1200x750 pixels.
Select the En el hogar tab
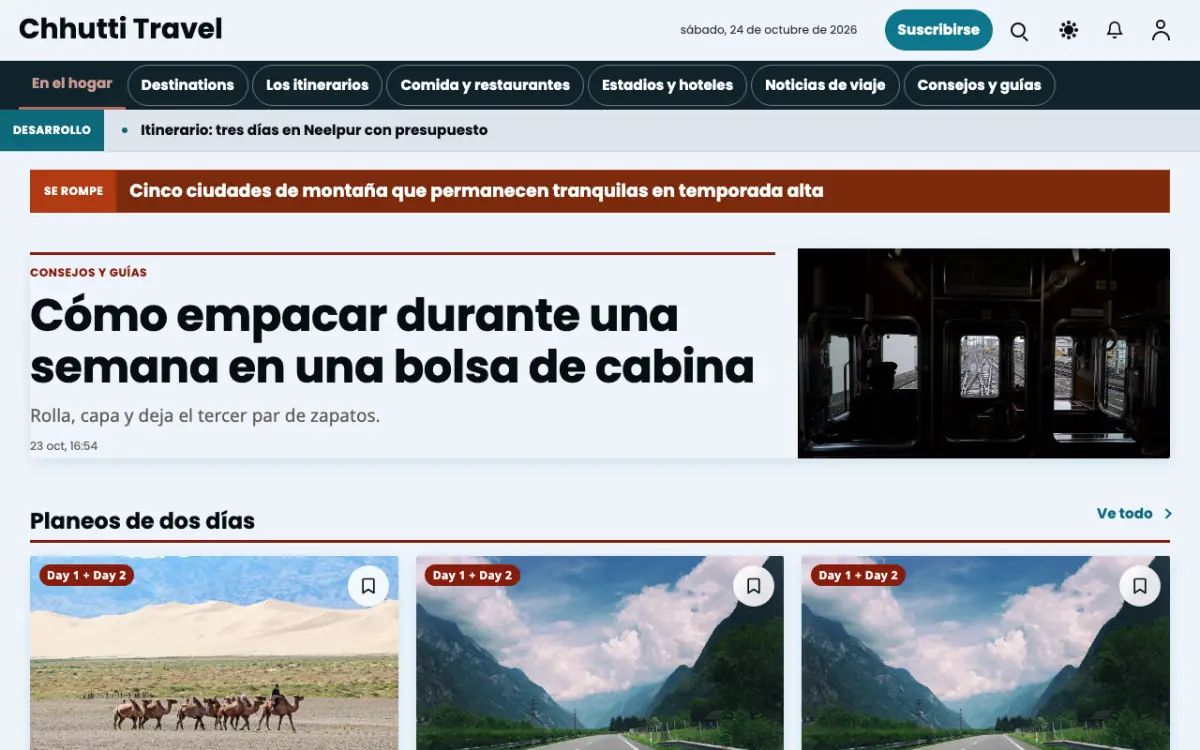tap(72, 84)
